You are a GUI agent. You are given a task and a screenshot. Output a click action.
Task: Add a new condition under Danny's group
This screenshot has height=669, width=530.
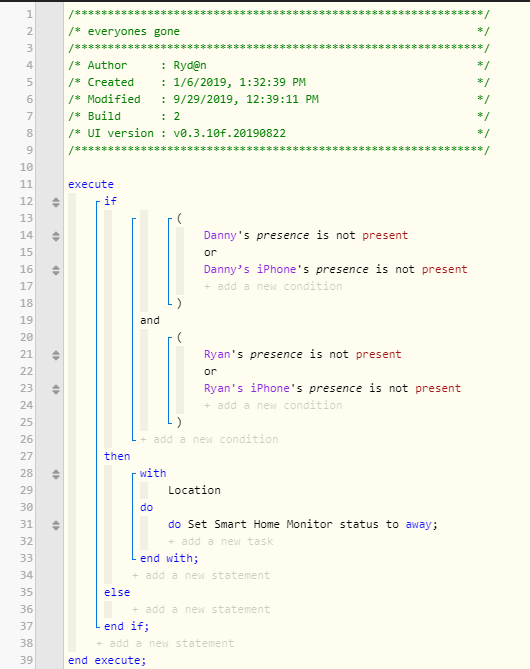coord(273,286)
